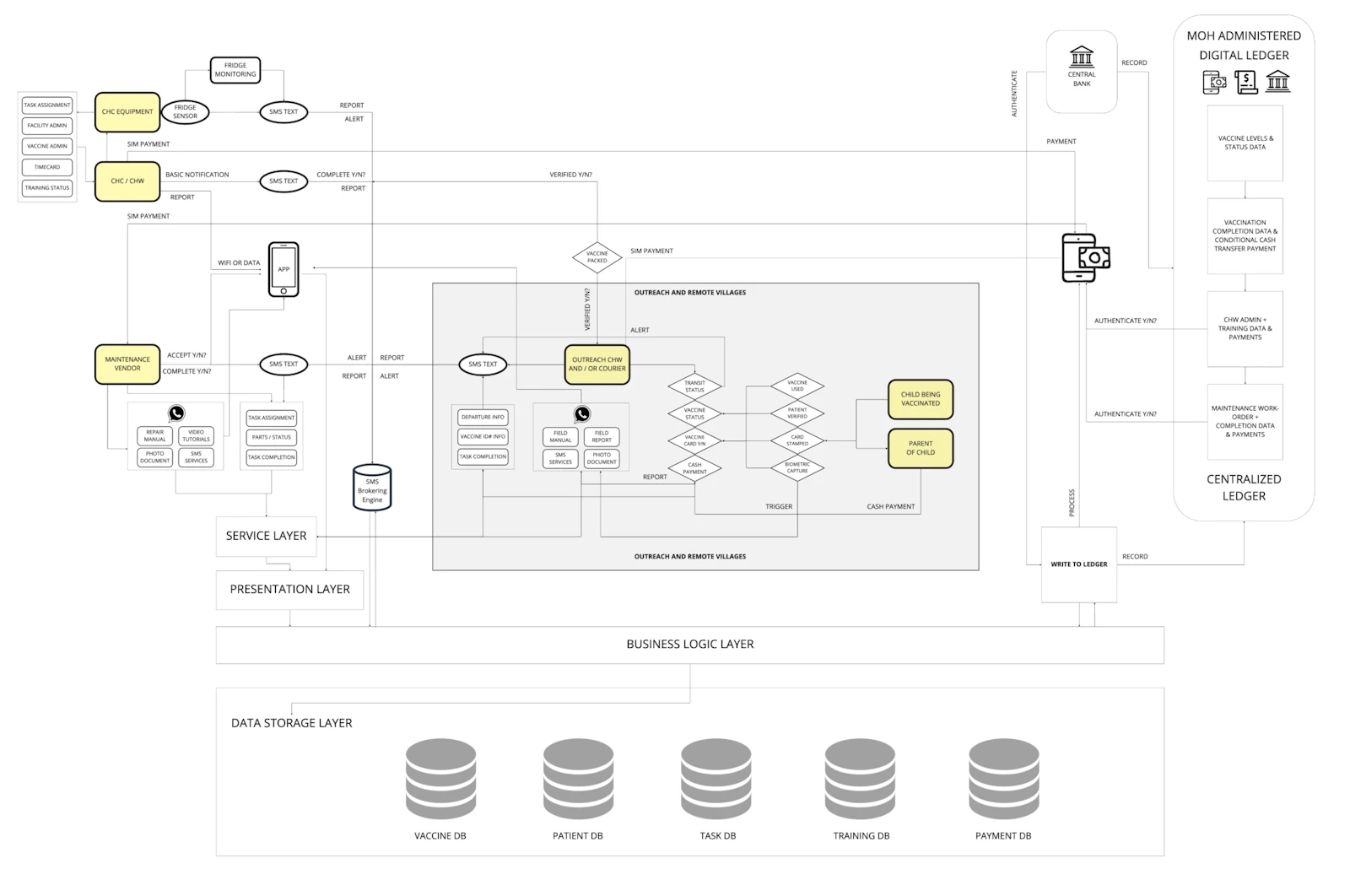Viewport: 1350px width, 896px height.
Task: Select the Parent of Child yellow box
Action: point(920,448)
